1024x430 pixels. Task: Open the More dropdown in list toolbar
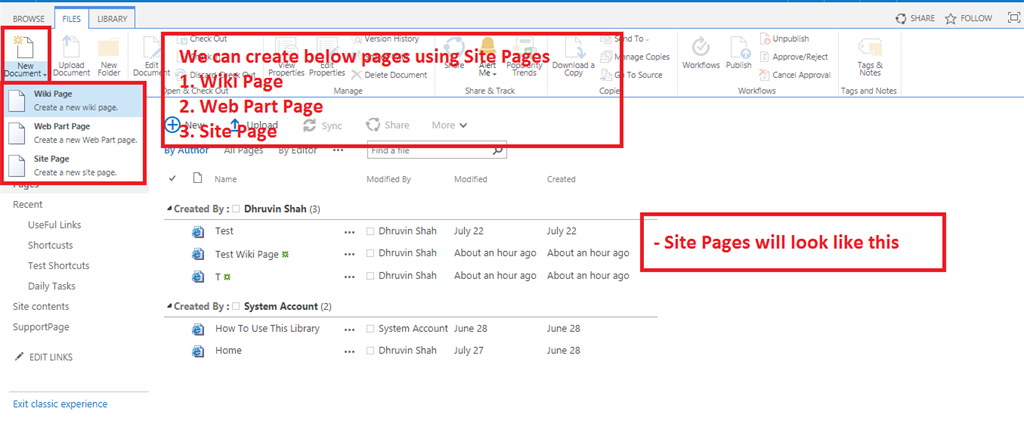[x=449, y=125]
